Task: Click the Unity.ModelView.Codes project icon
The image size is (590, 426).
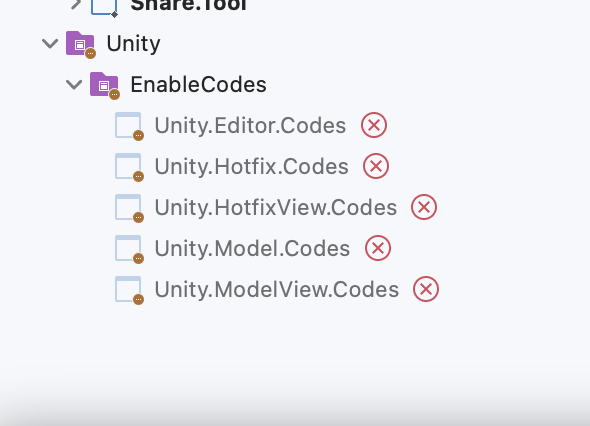Action: point(129,290)
